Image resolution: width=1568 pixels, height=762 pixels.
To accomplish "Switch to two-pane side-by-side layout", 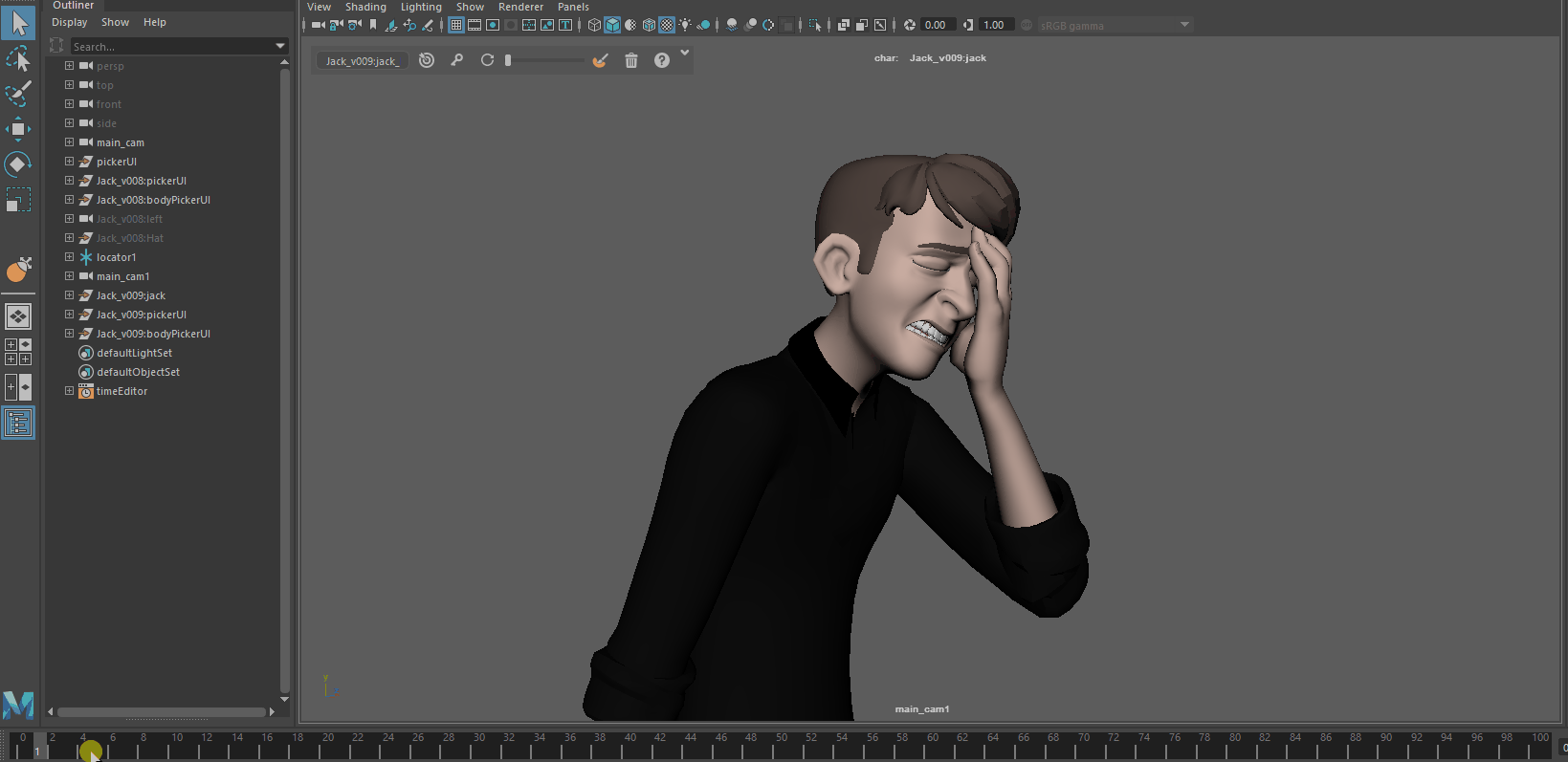I will coord(18,387).
